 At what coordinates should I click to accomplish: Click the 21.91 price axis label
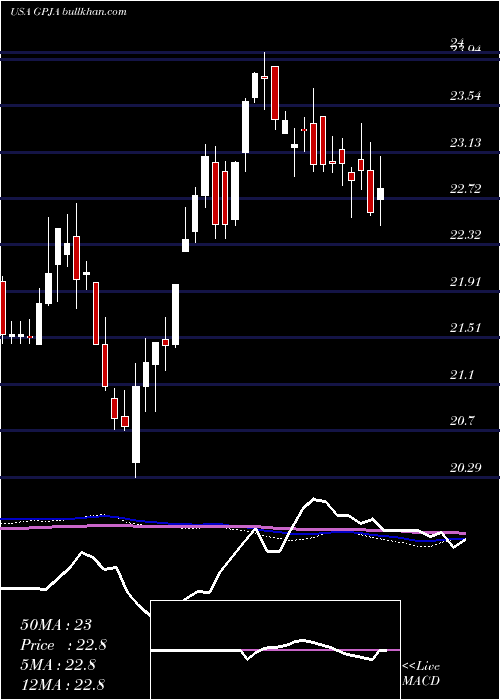tap(465, 282)
